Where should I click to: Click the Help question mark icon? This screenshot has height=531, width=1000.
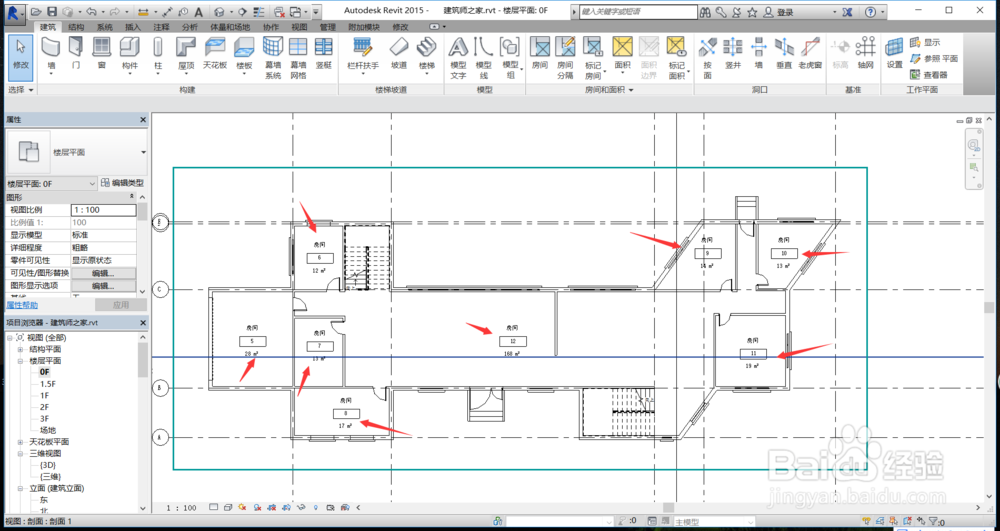pos(871,12)
